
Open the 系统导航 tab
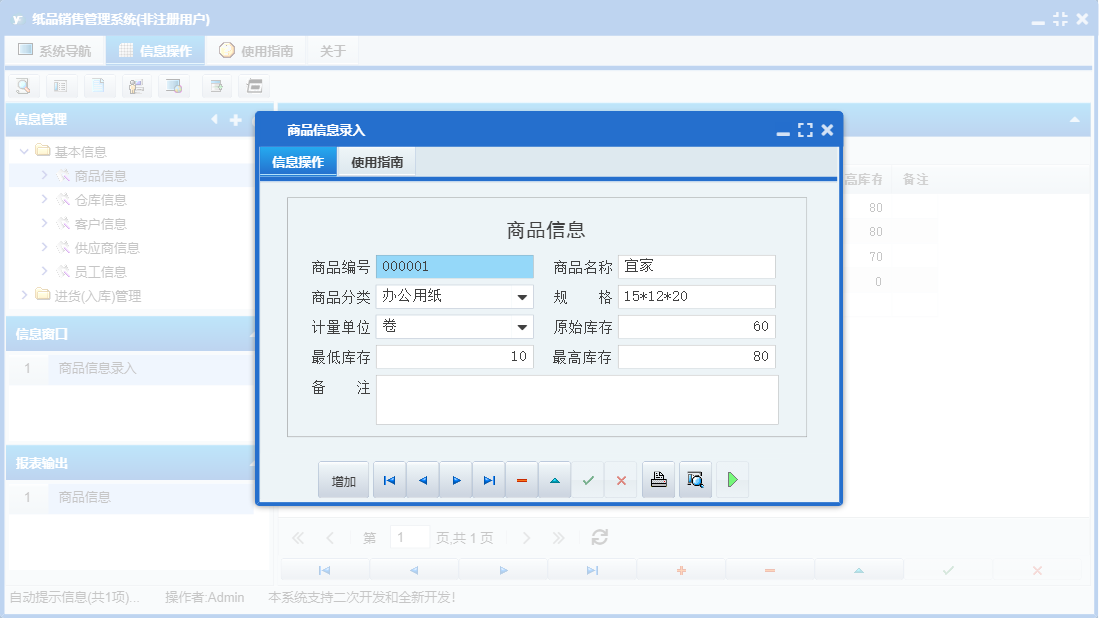(56, 49)
